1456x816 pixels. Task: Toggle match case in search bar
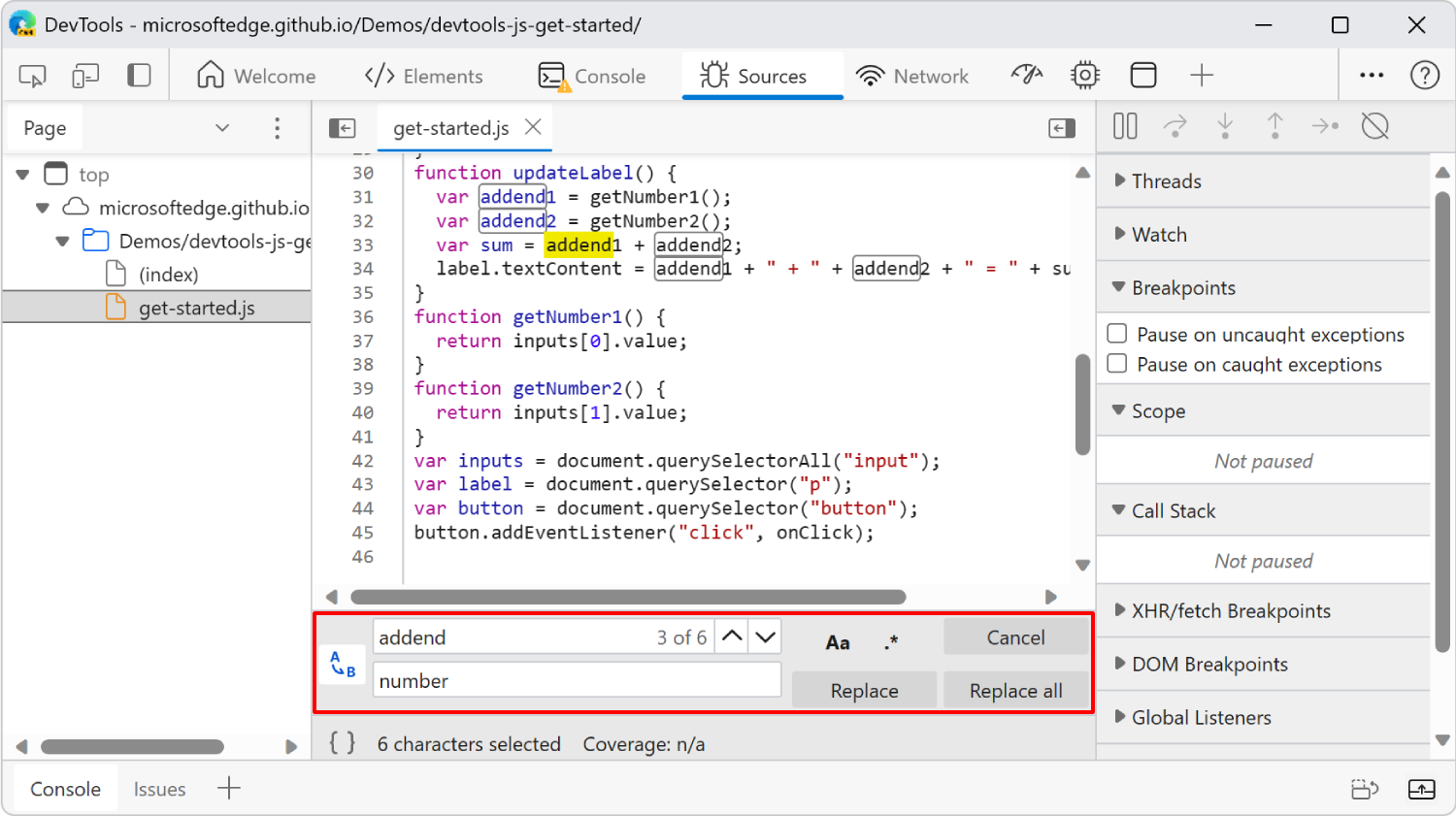[x=837, y=639]
